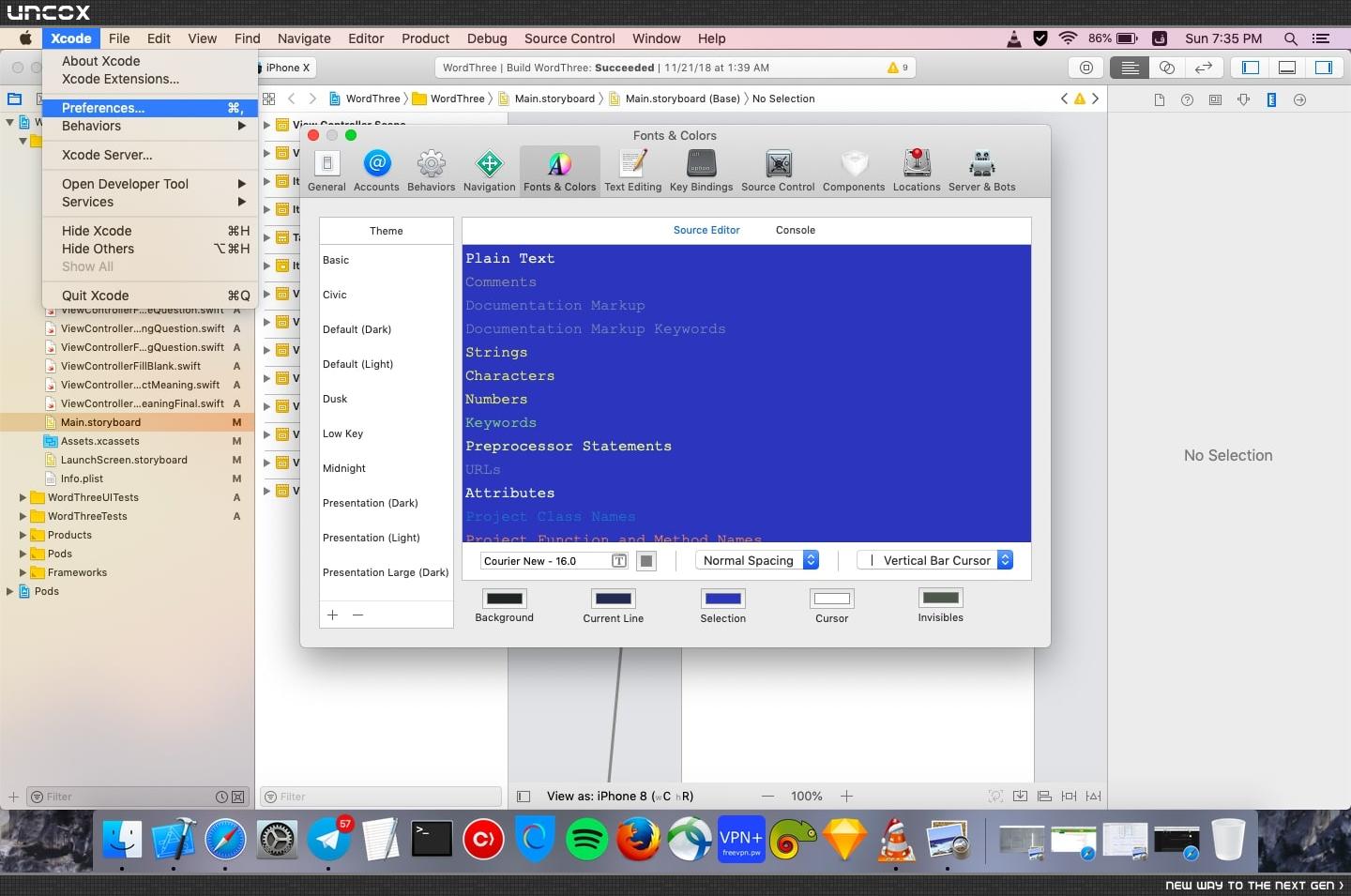This screenshot has height=896, width=1351.
Task: Open the Locations preferences pane
Action: pyautogui.click(x=917, y=171)
